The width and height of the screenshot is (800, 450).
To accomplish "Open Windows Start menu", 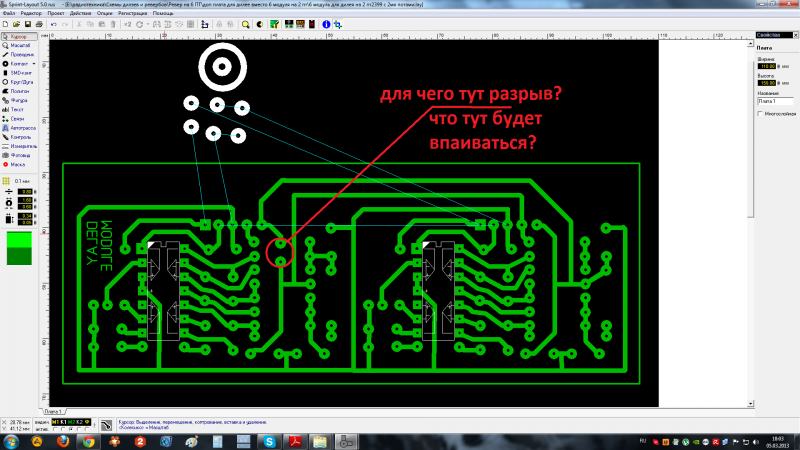I will click(x=11, y=442).
